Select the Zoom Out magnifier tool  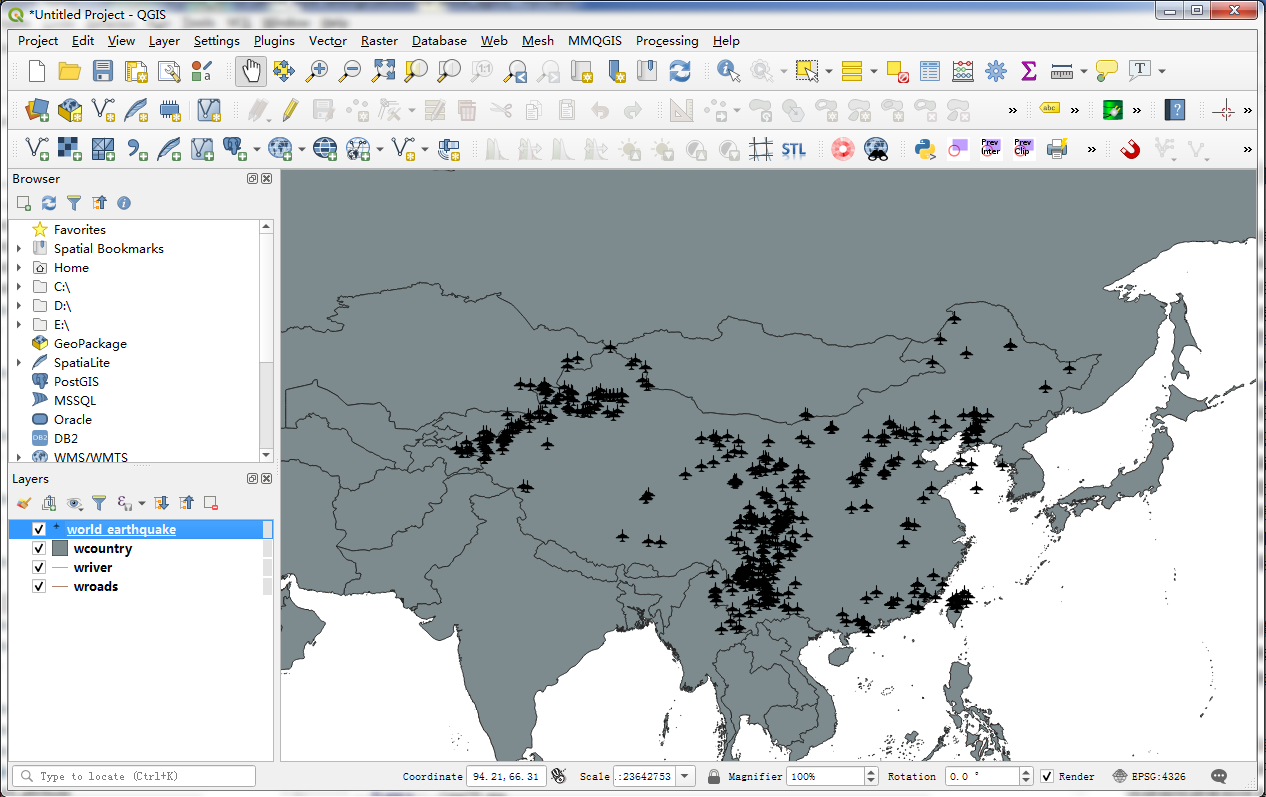[x=350, y=71]
